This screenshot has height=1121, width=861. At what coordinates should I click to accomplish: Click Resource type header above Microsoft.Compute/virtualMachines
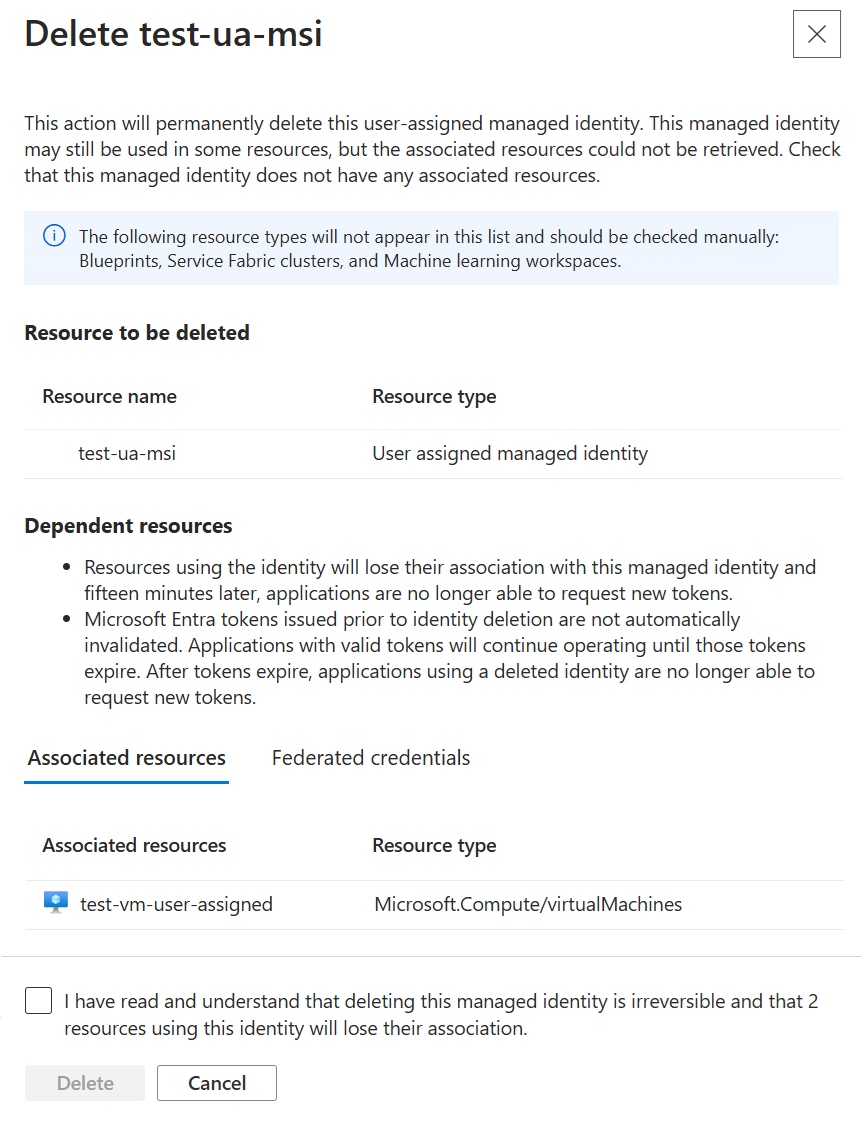point(434,846)
